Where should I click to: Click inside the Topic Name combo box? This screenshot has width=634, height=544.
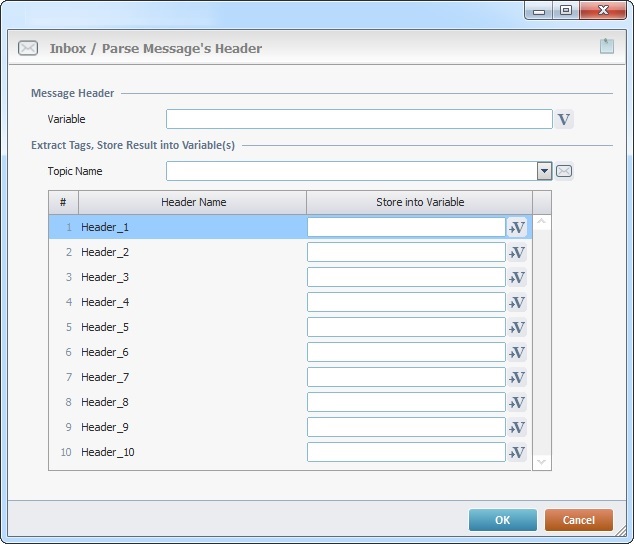(350, 171)
